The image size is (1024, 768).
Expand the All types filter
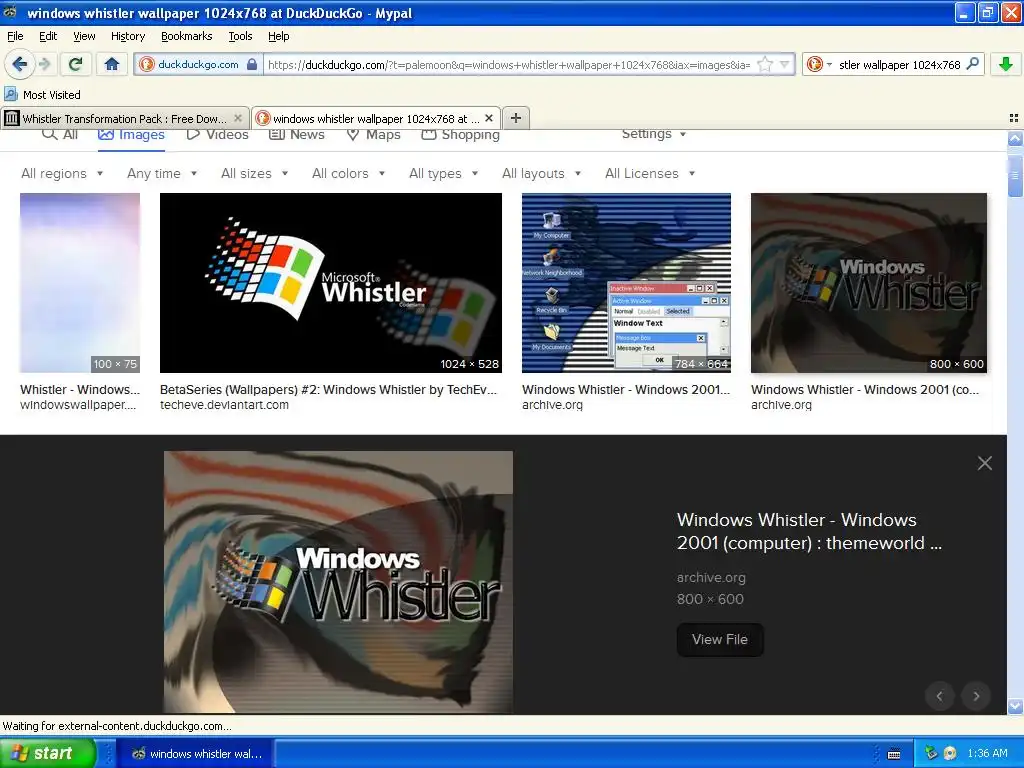tap(443, 173)
